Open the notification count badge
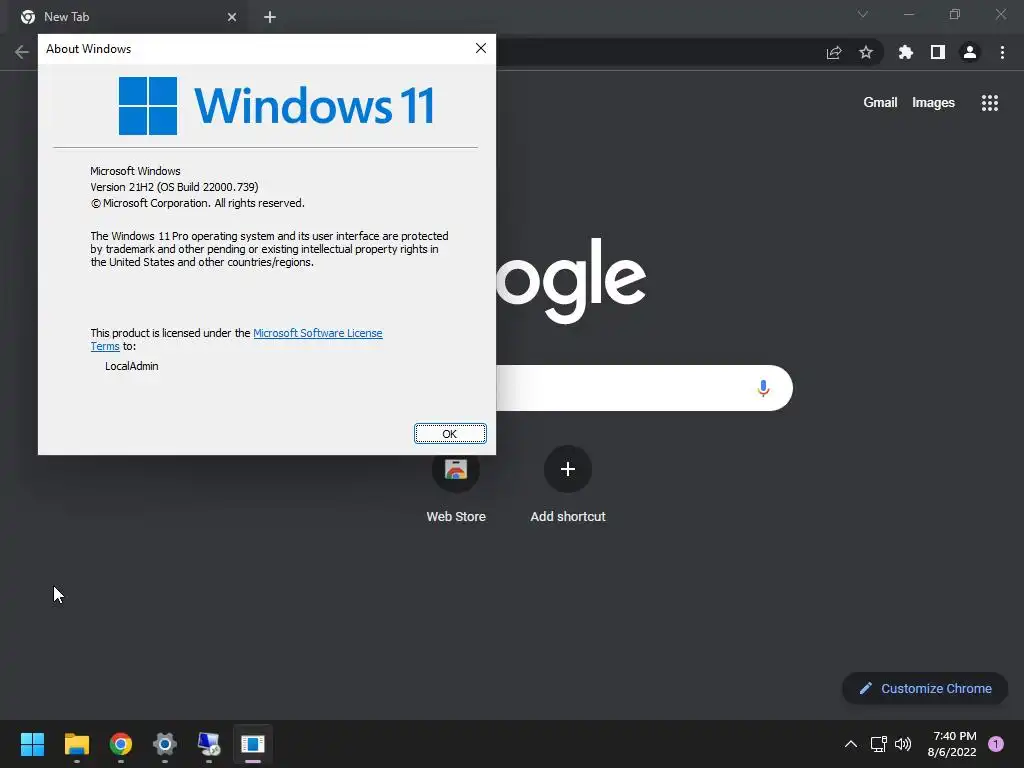The image size is (1024, 768). [x=996, y=744]
